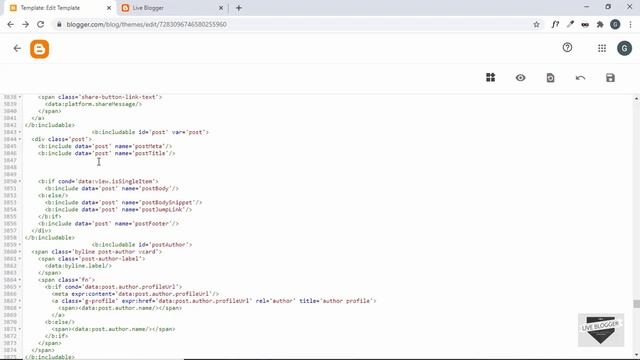Save the theme with the floppy disk icon

(x=610, y=78)
